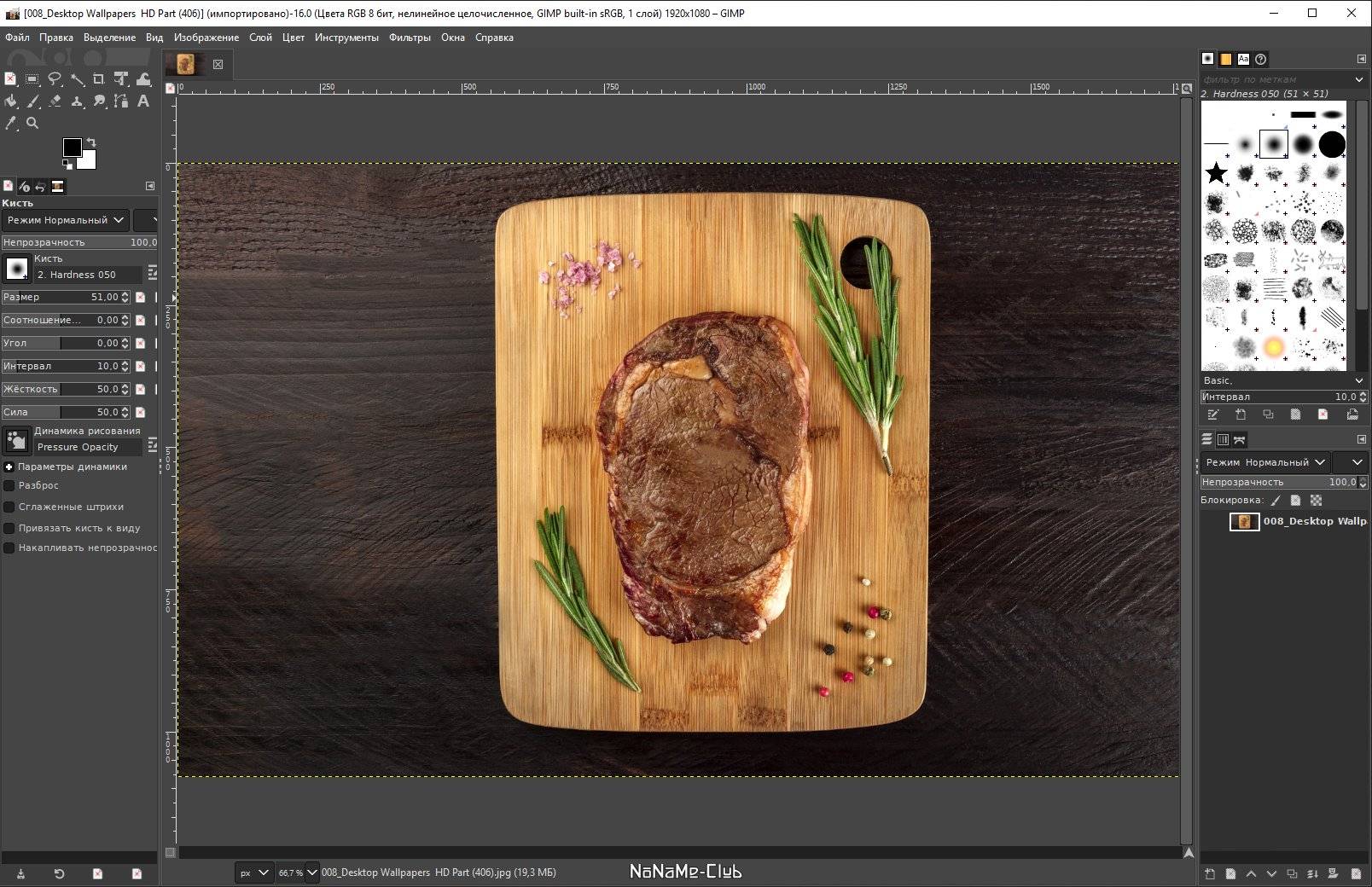
Task: Open the Фильтры menu
Action: pos(410,38)
